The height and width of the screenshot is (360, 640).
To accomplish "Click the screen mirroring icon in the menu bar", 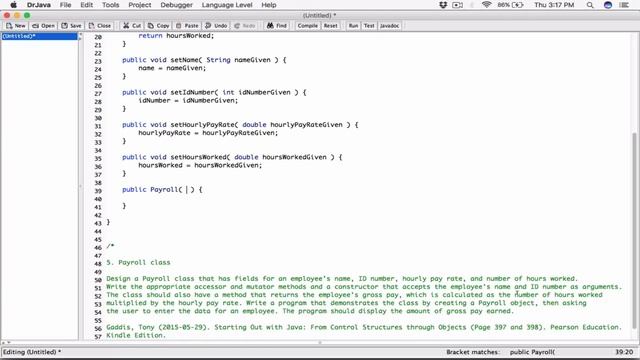I will click(x=458, y=5).
